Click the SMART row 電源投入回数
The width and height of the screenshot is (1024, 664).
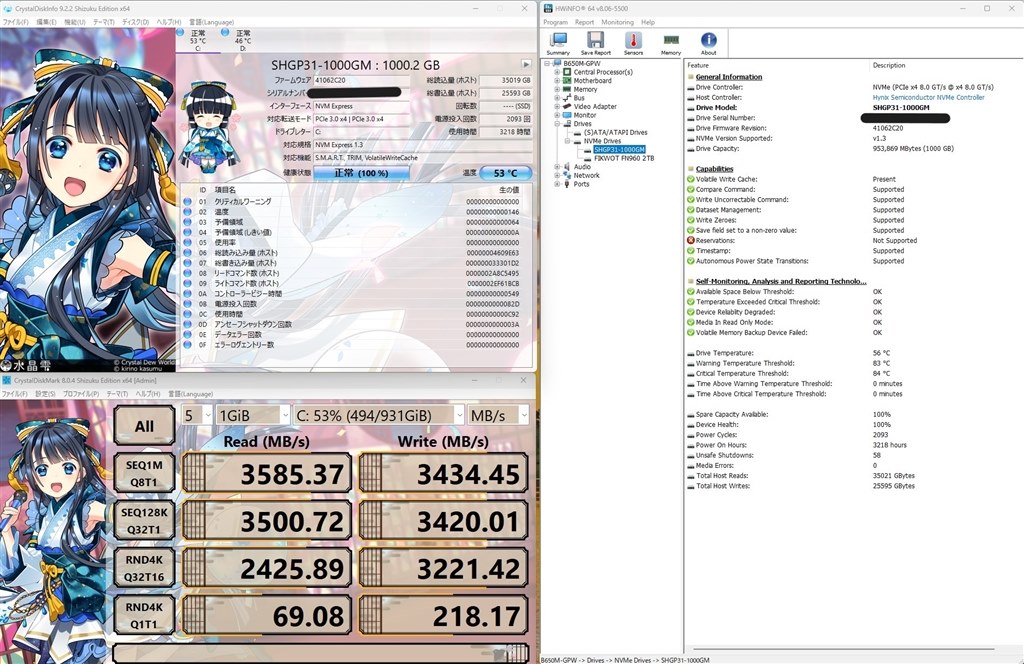tap(357, 304)
